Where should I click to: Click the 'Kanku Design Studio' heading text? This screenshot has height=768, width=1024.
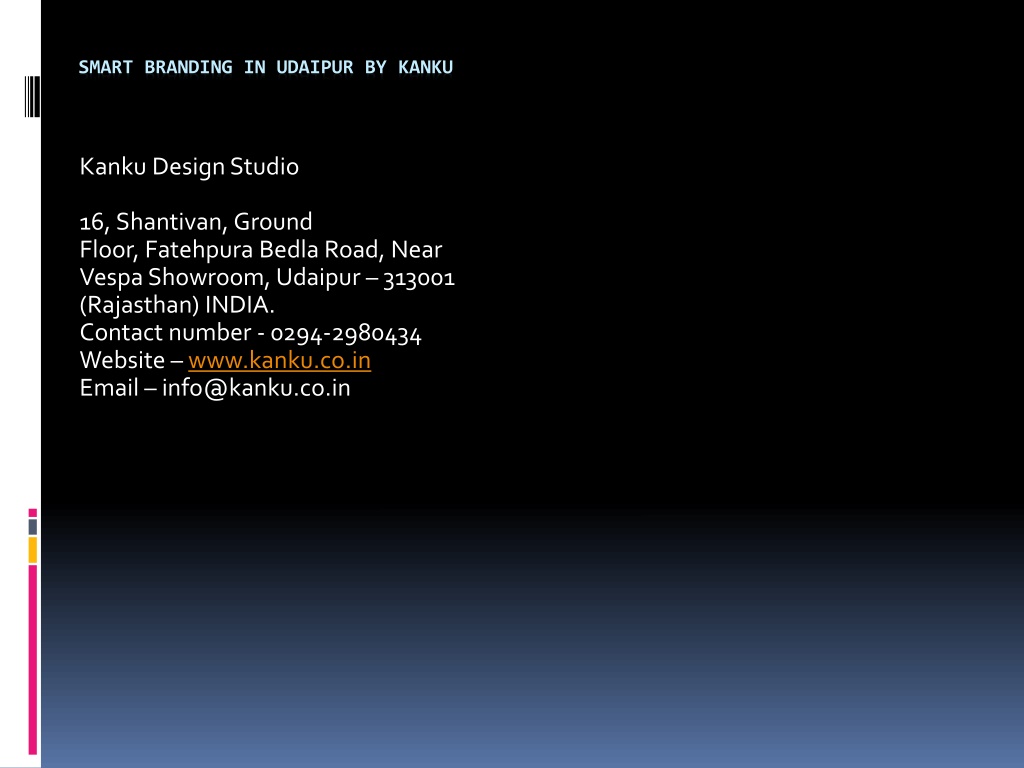click(189, 167)
